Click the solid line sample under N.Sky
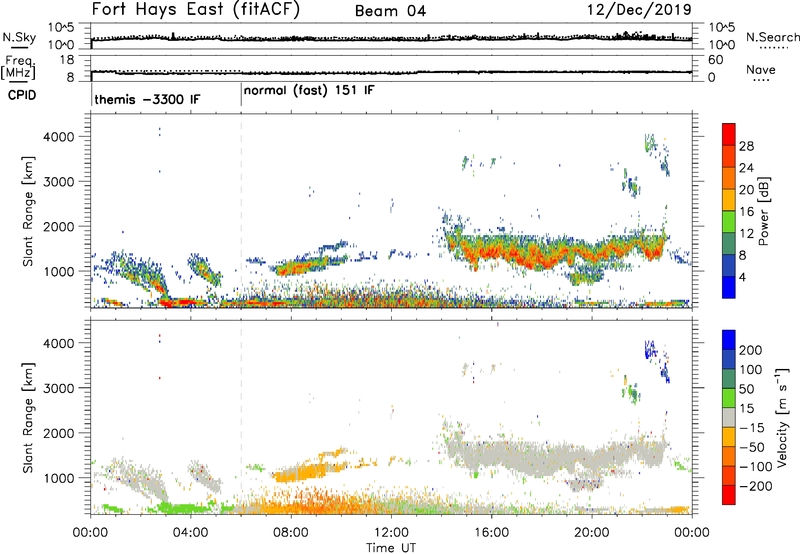 click(19, 47)
